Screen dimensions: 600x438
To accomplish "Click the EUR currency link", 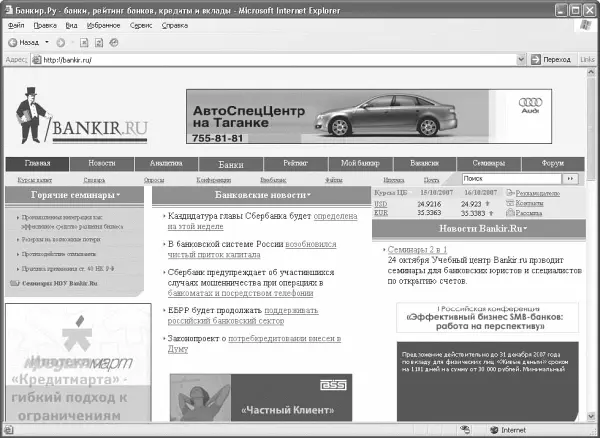I will pyautogui.click(x=381, y=213).
